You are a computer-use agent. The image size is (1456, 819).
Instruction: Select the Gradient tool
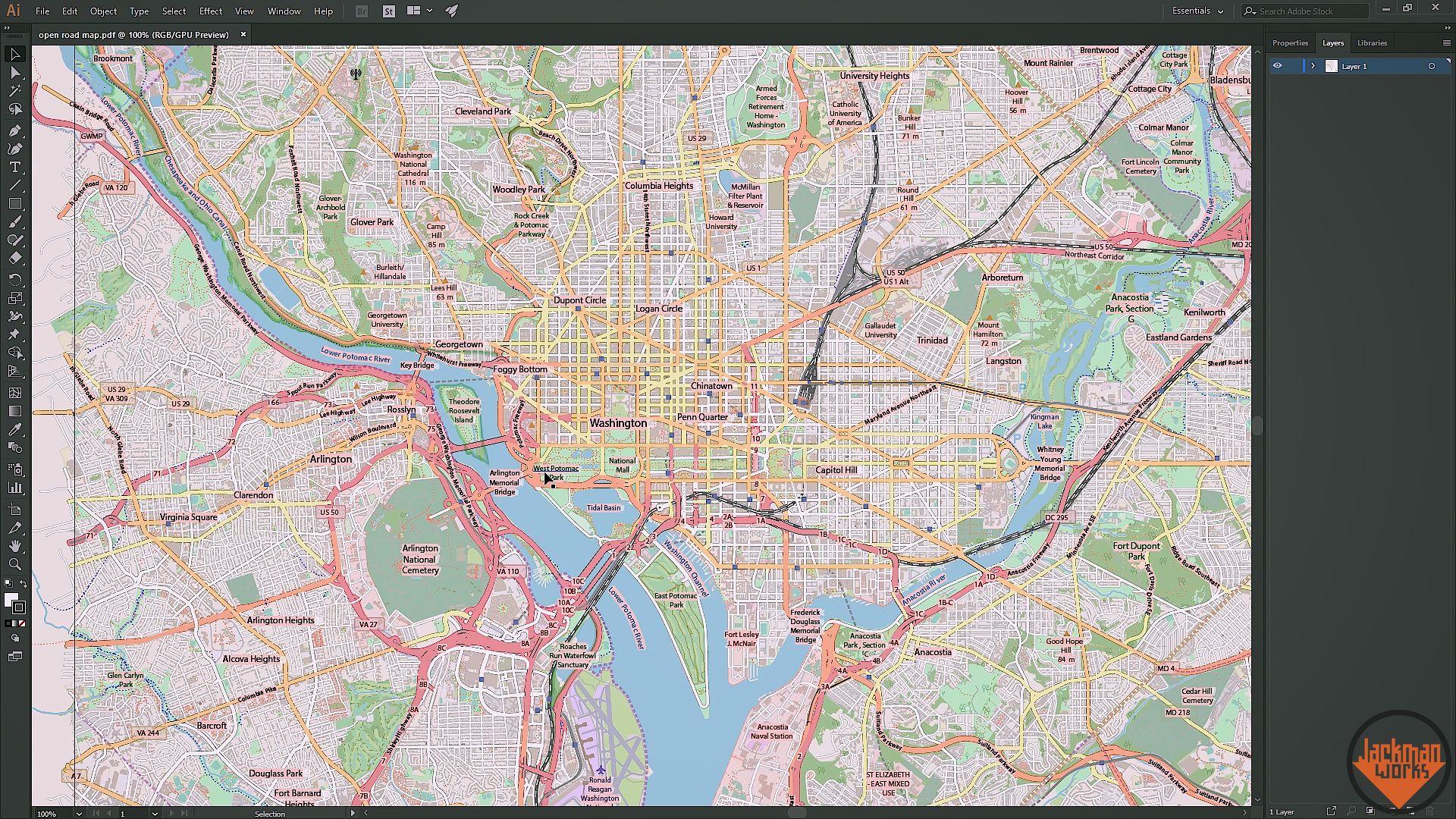click(14, 410)
